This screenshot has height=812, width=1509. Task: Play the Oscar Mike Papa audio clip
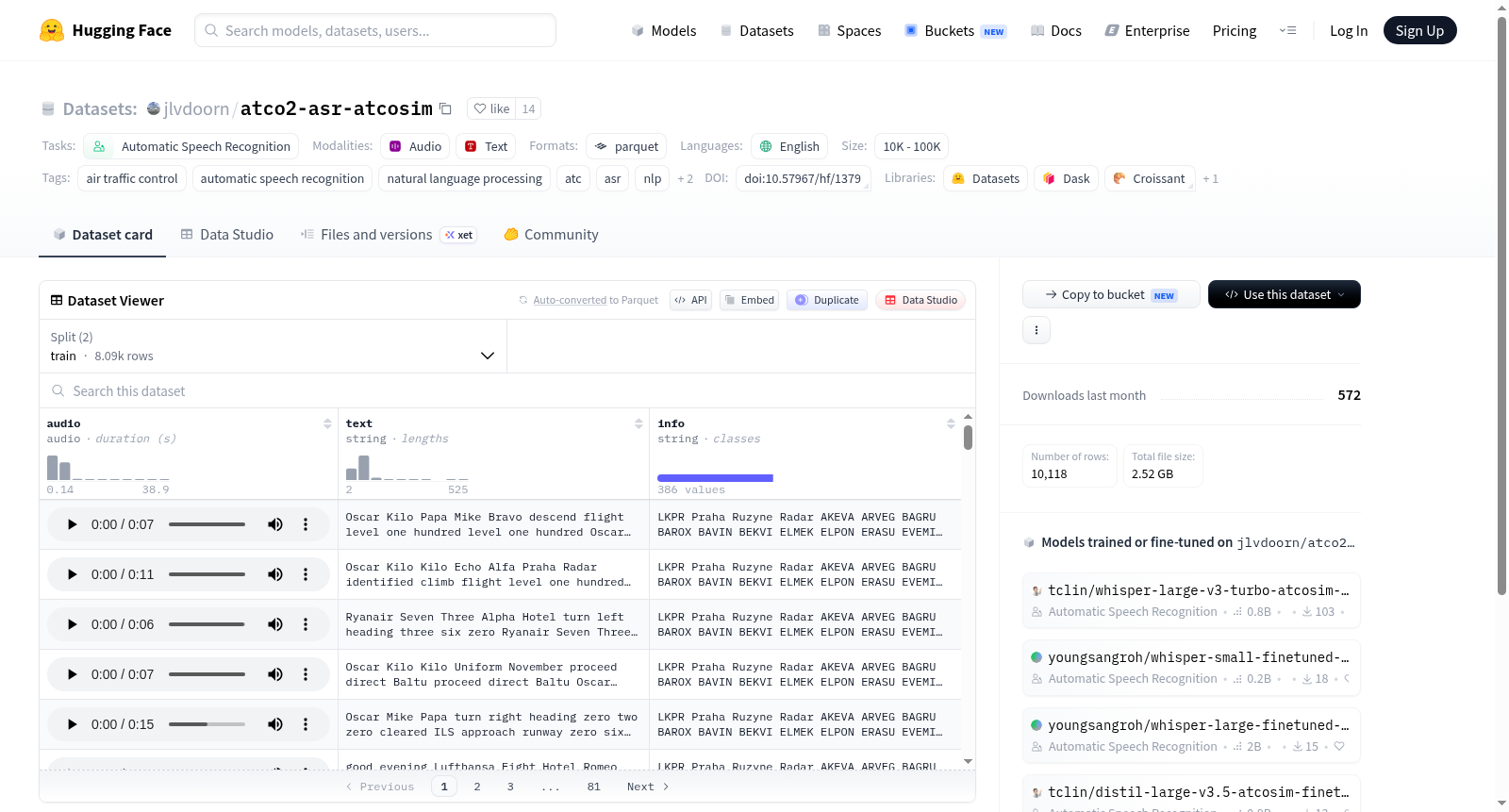(x=72, y=724)
